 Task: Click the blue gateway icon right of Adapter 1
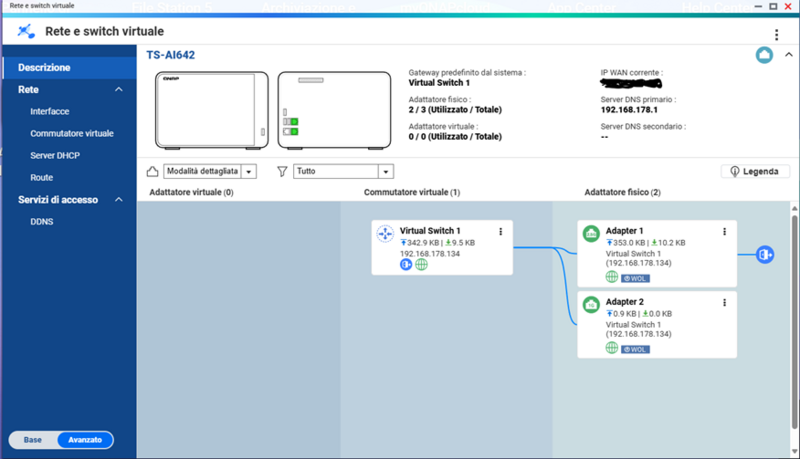(x=766, y=255)
